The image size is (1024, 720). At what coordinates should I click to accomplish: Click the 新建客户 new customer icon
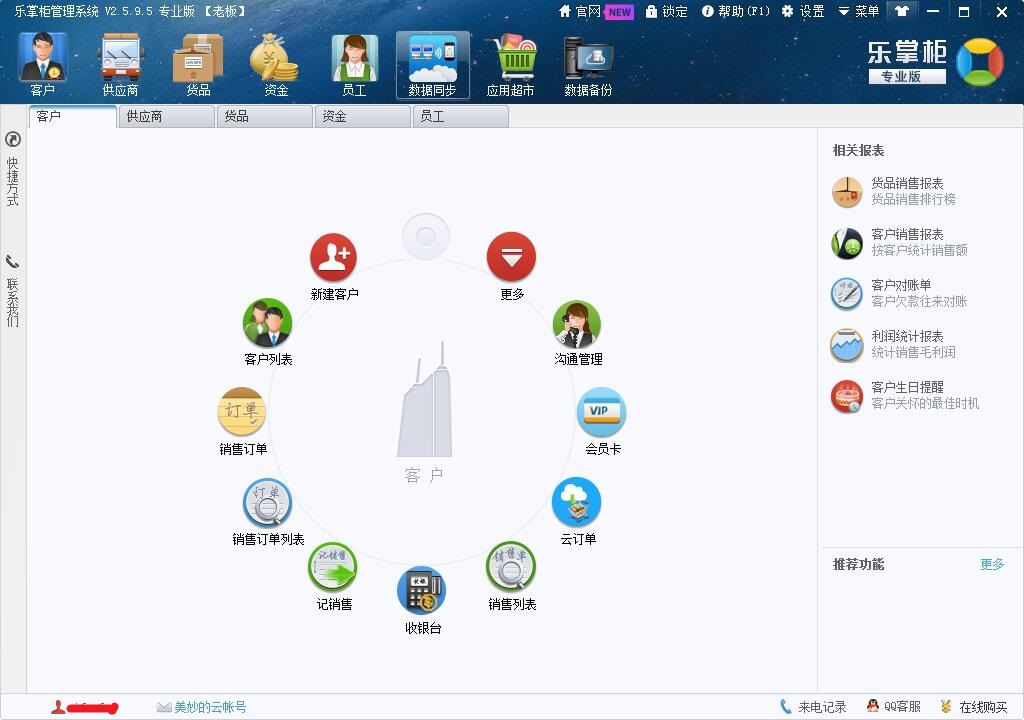(334, 257)
